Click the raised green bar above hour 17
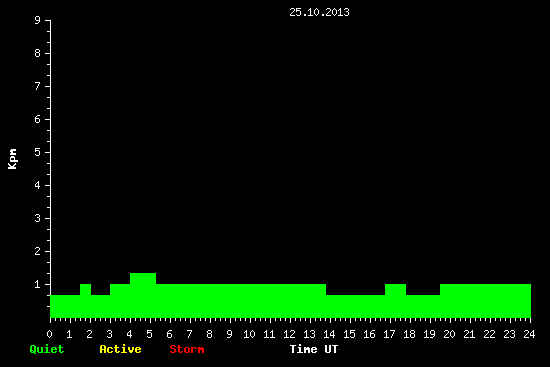 point(395,301)
